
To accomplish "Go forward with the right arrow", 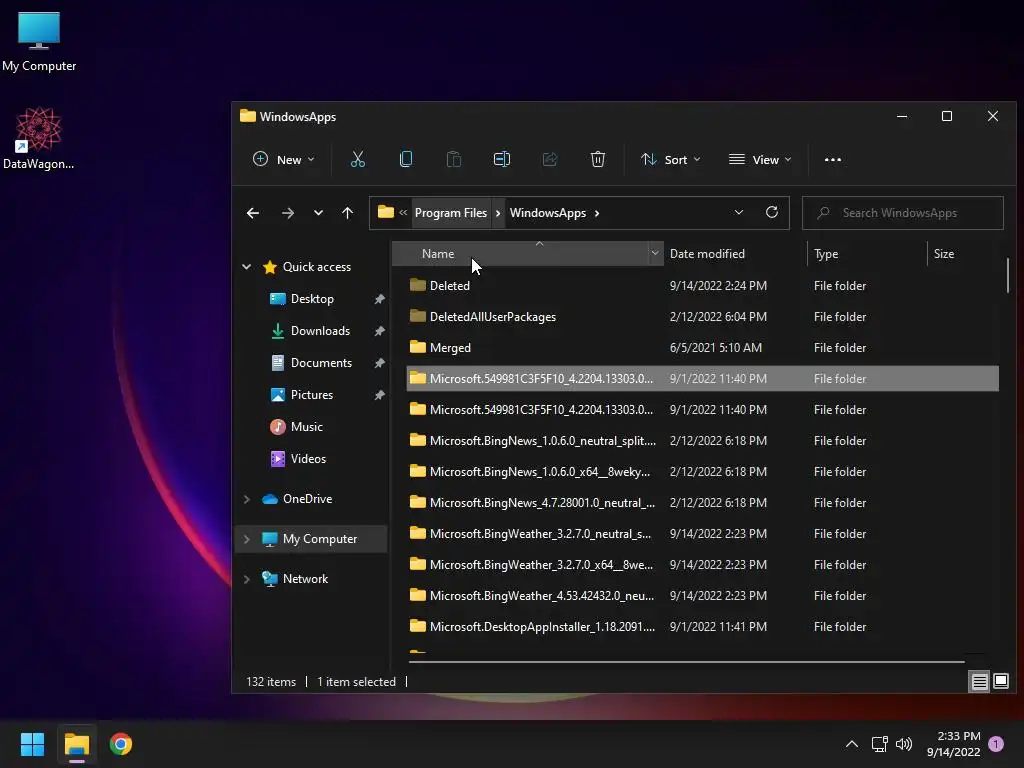I will point(287,213).
